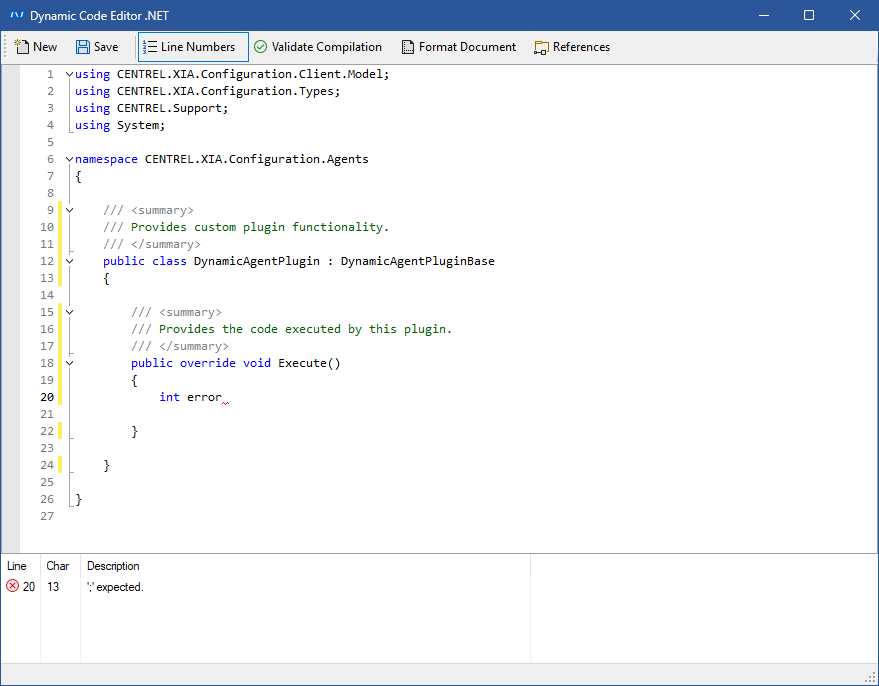Collapse the using directives block at line 1
The height and width of the screenshot is (686, 879).
(x=69, y=74)
